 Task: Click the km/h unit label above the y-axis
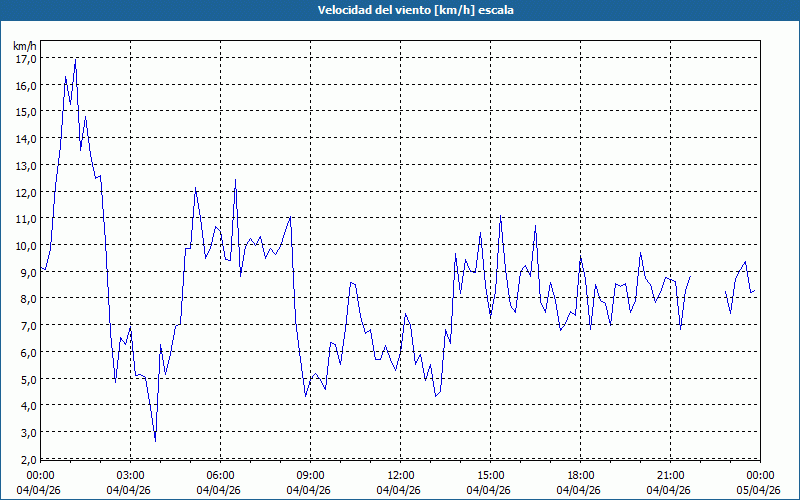(x=25, y=46)
